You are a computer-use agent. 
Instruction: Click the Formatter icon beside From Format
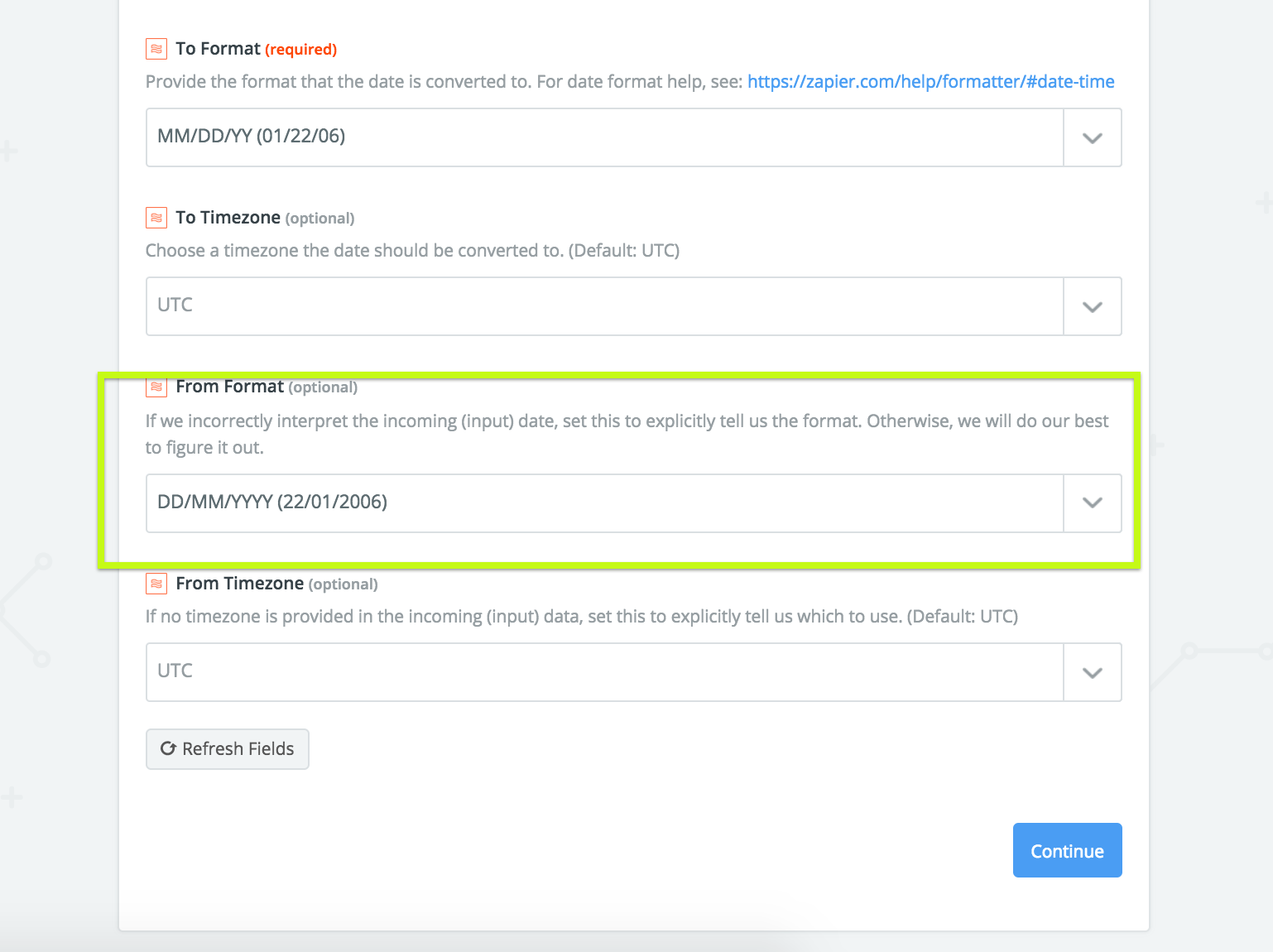point(156,387)
